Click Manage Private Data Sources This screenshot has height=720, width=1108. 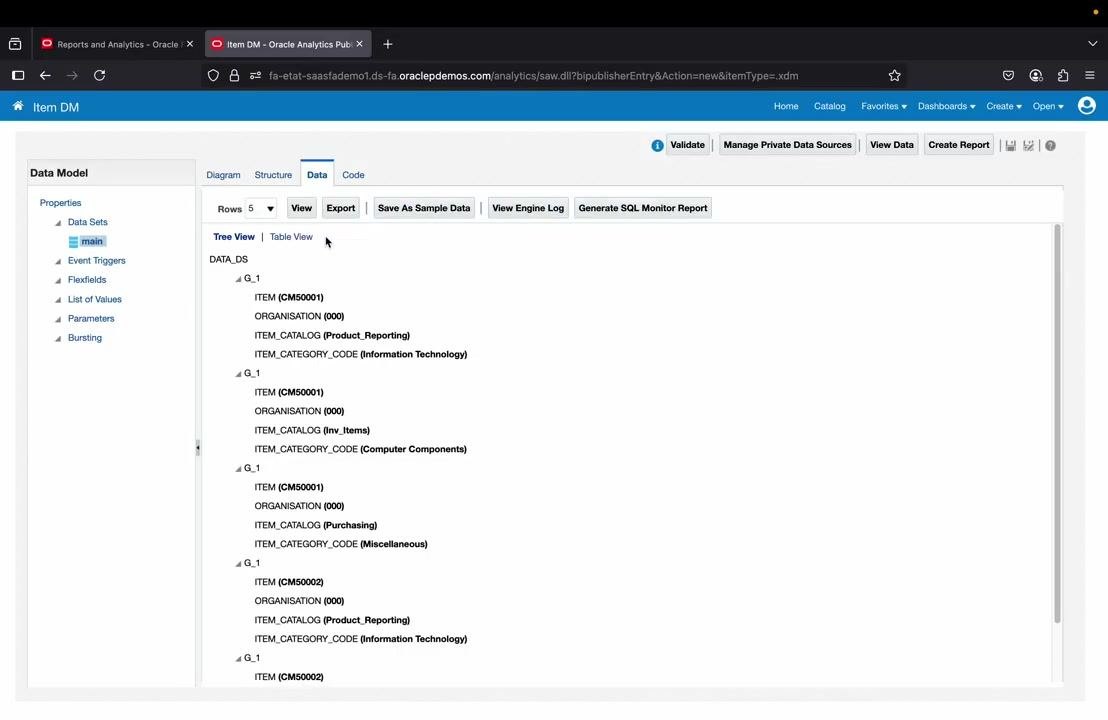click(787, 145)
